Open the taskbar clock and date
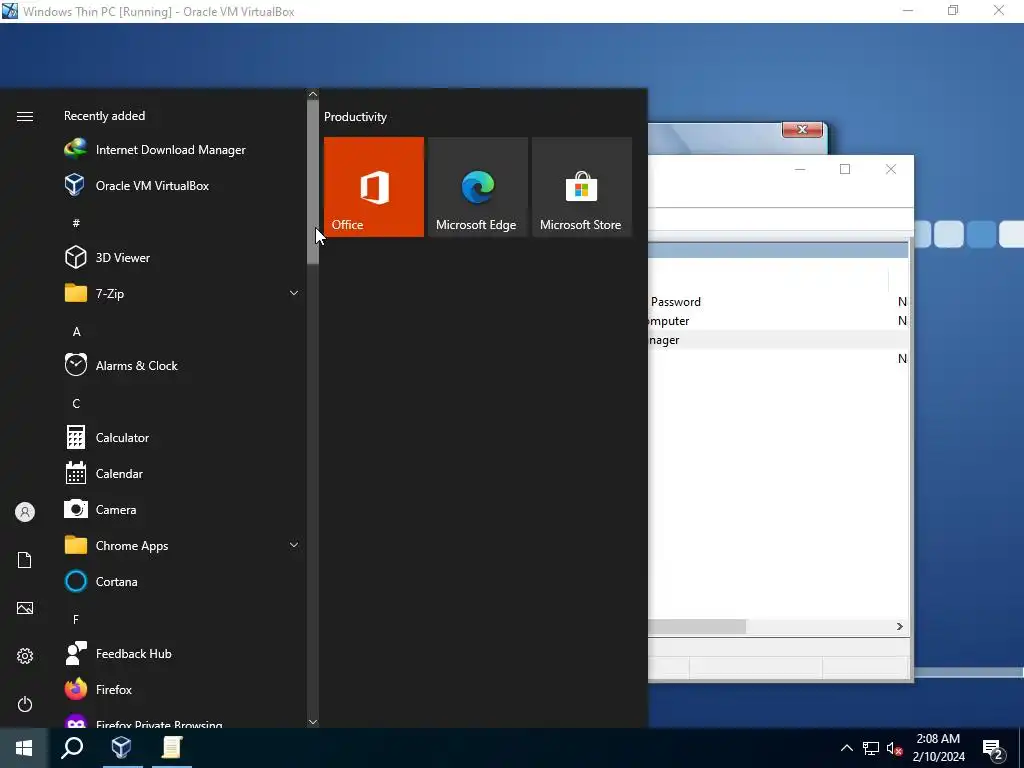 point(938,748)
